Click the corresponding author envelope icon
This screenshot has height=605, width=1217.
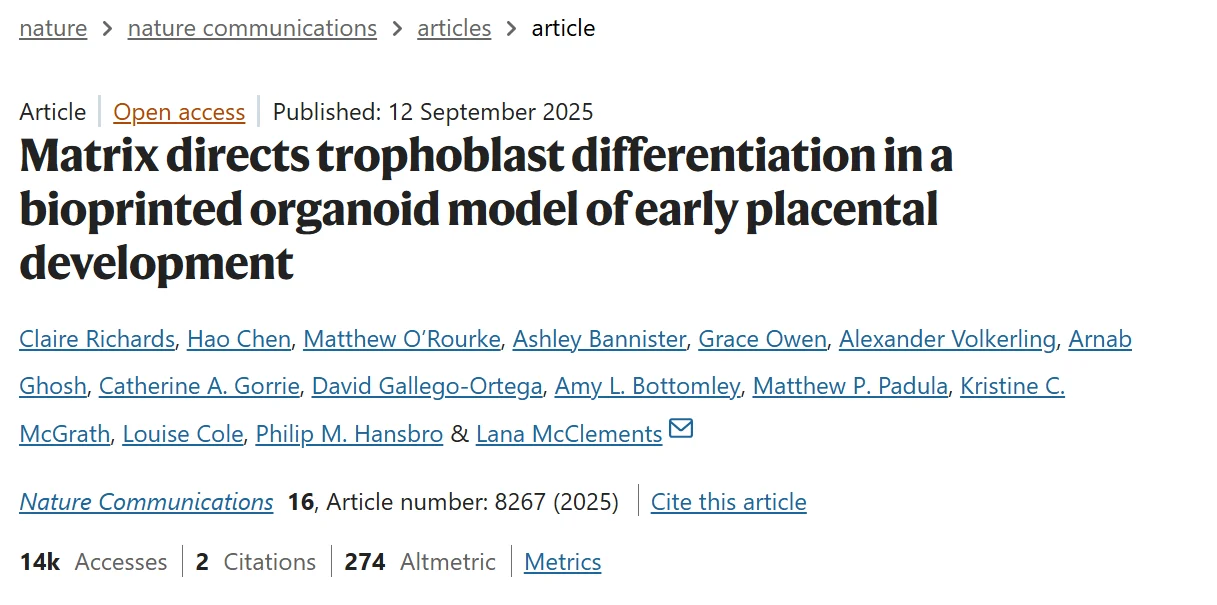point(681,429)
